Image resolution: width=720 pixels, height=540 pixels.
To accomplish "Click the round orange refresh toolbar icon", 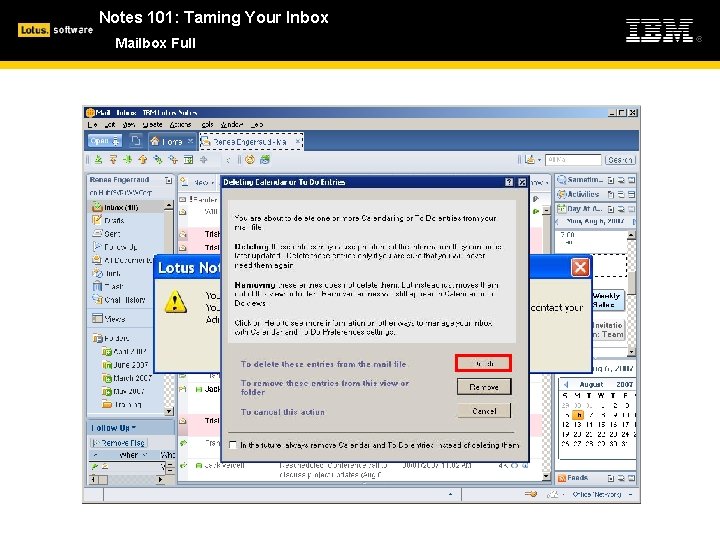I will [x=250, y=160].
